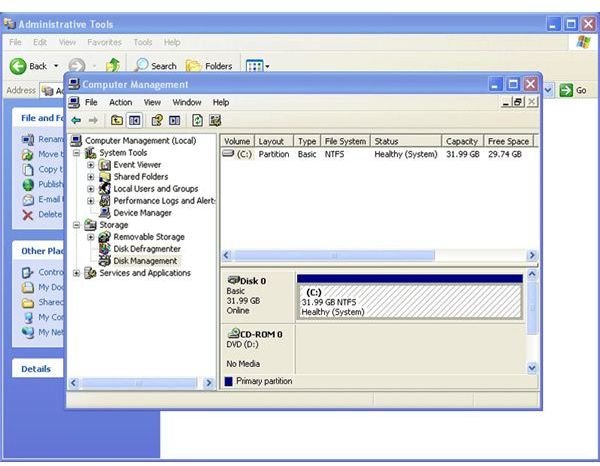This screenshot has width=600, height=466.
Task: Click Up folder icon in Administrative Tools toolbar
Action: pyautogui.click(x=112, y=66)
